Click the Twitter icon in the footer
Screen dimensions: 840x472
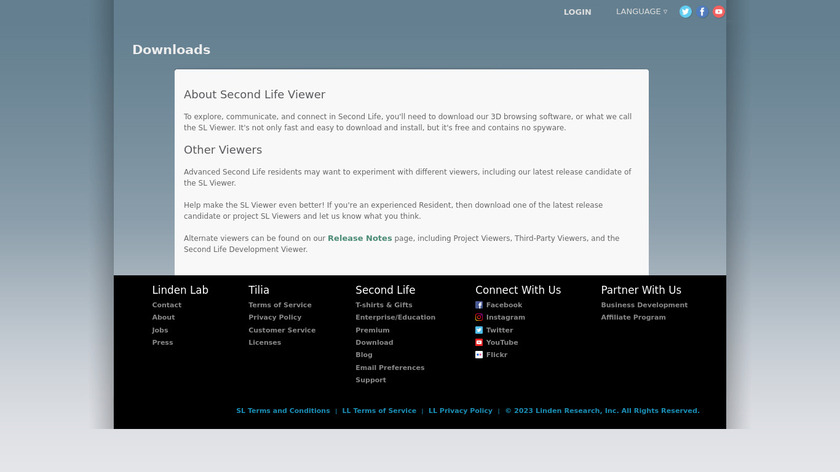[x=479, y=330]
